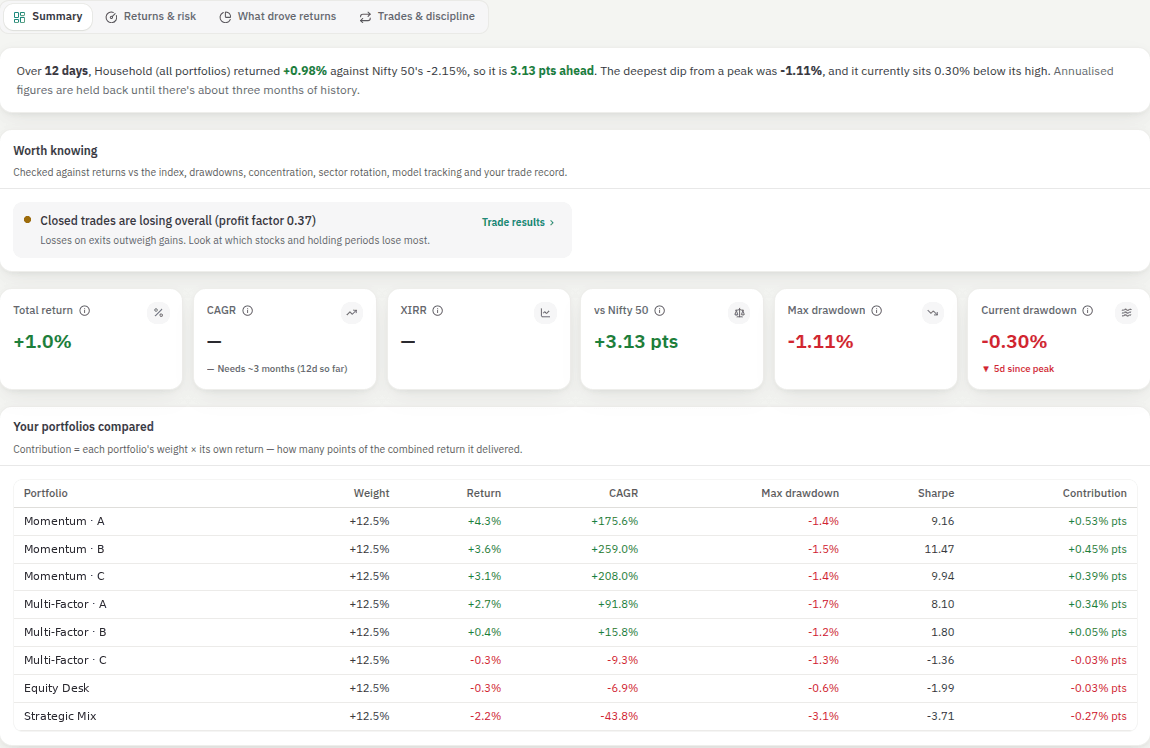Select the Strategic Mix row
The image size is (1150, 748).
coord(575,716)
